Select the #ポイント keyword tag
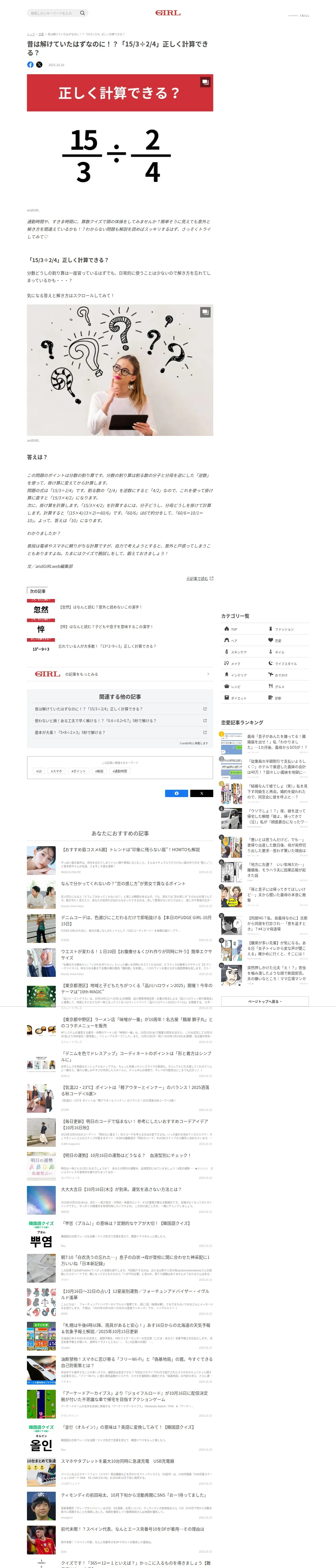Image resolution: width=336 pixels, height=1568 pixels. coord(79,771)
